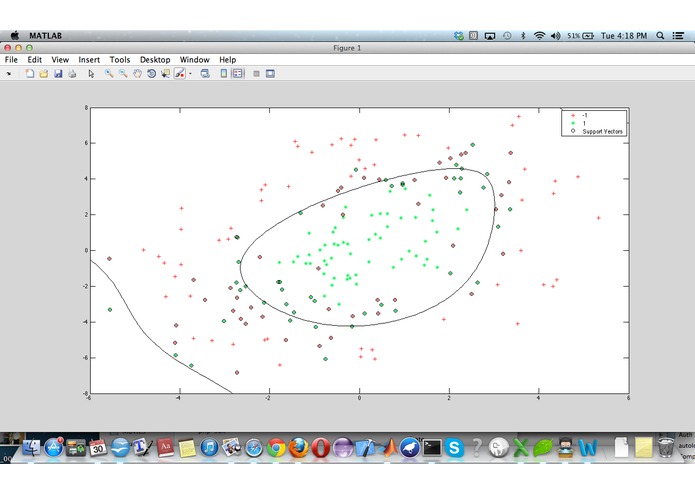Open Safari from the dock

coord(254,448)
